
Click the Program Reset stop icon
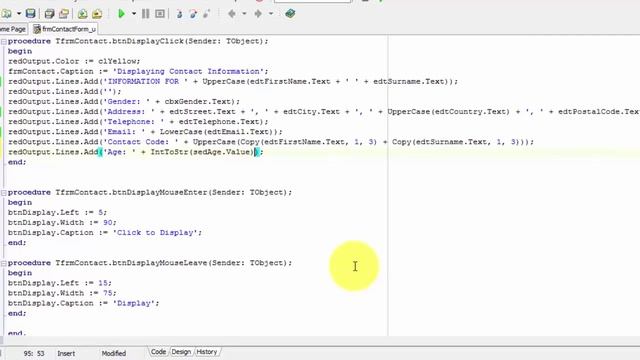pos(160,14)
